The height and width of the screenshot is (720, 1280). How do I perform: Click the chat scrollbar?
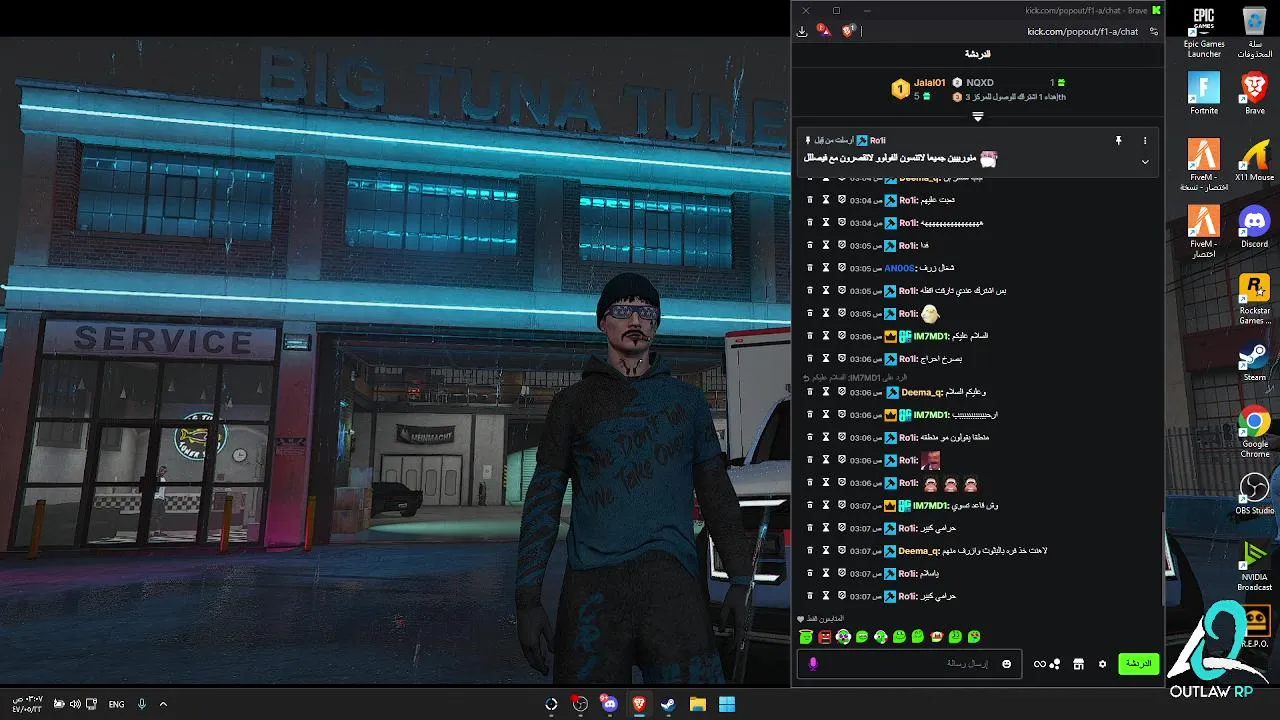point(1162,560)
